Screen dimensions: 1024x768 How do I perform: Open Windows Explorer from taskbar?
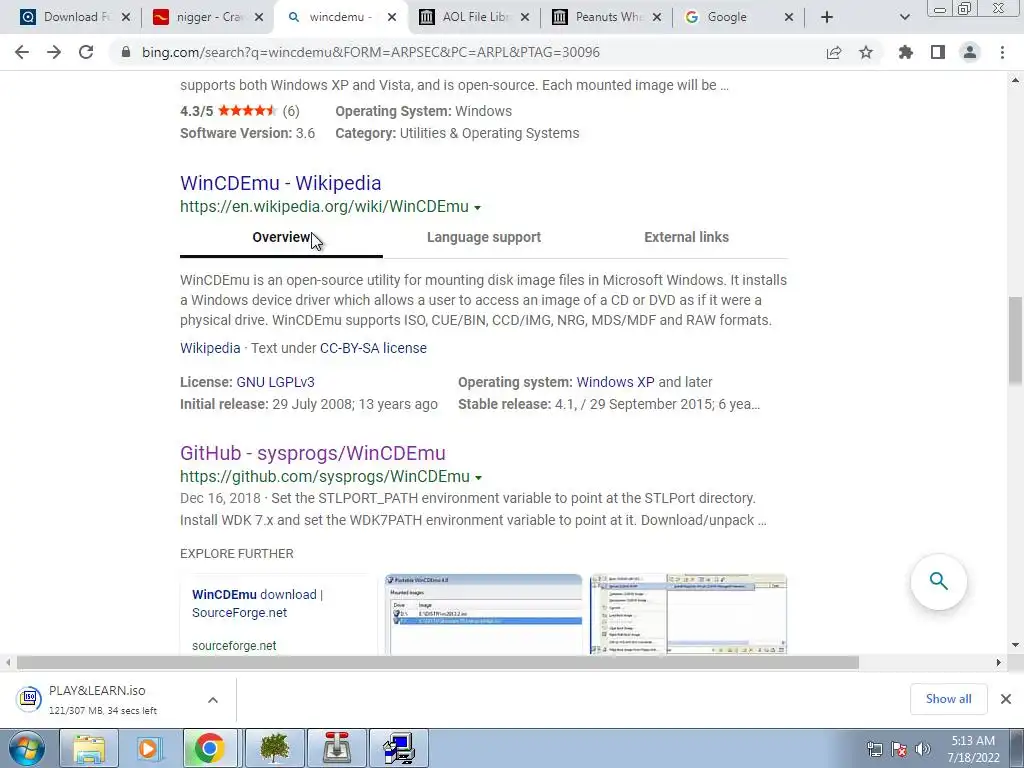[x=89, y=748]
